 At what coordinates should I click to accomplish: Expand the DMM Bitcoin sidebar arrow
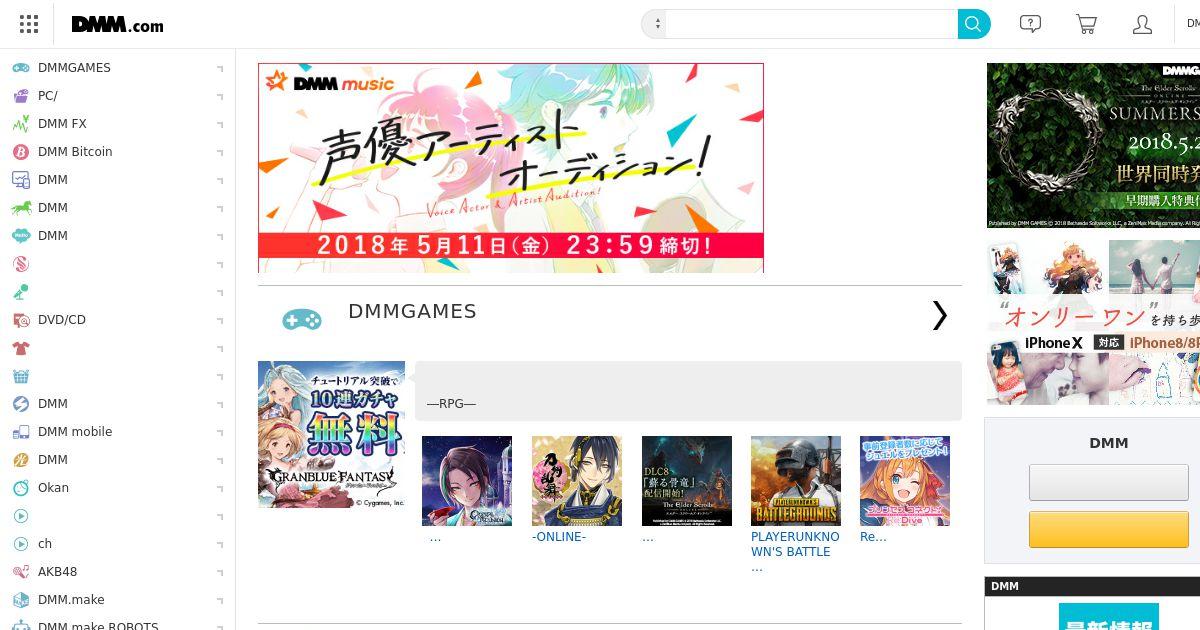(x=220, y=152)
